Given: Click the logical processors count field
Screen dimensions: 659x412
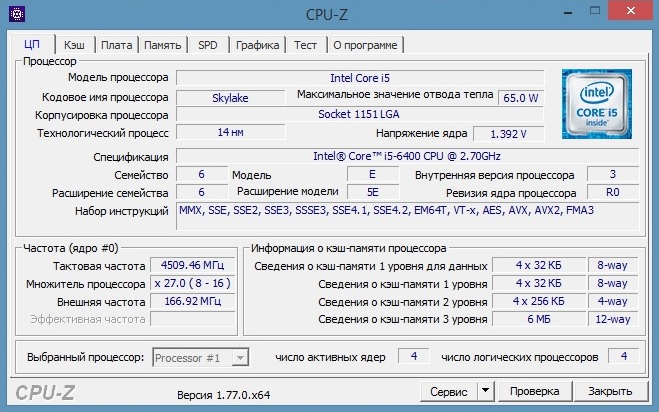Looking at the screenshot, I should click(x=624, y=356).
